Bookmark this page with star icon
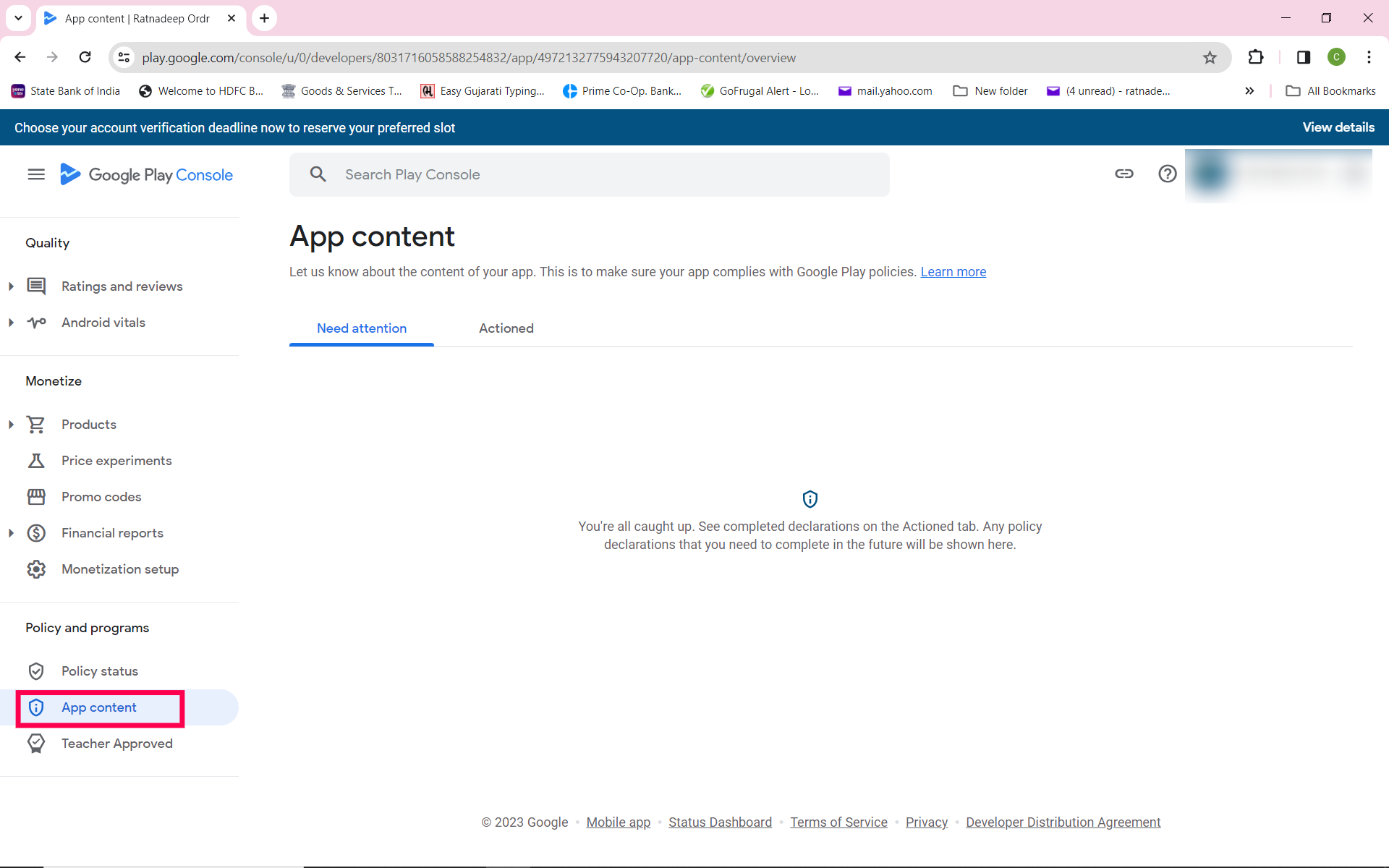Viewport: 1389px width, 868px height. (x=1210, y=58)
